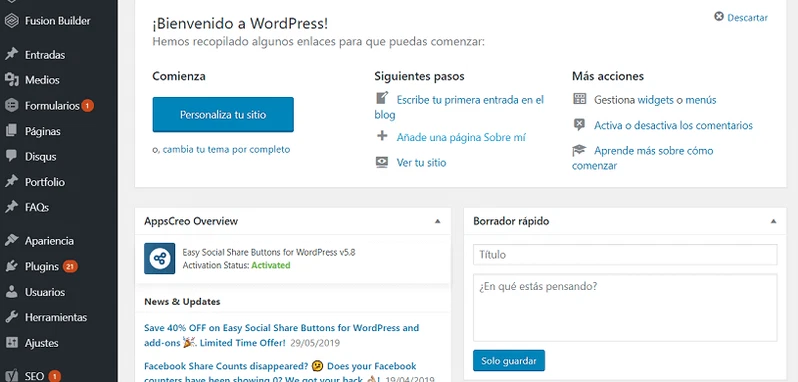Collapse the AppsCreo Overview panel
Viewport: 798px width, 382px height.
click(437, 221)
